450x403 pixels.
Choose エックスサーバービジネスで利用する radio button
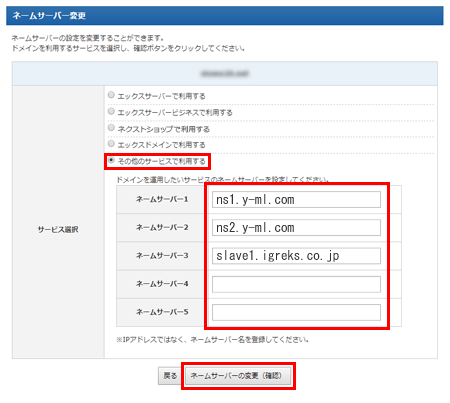111,111
